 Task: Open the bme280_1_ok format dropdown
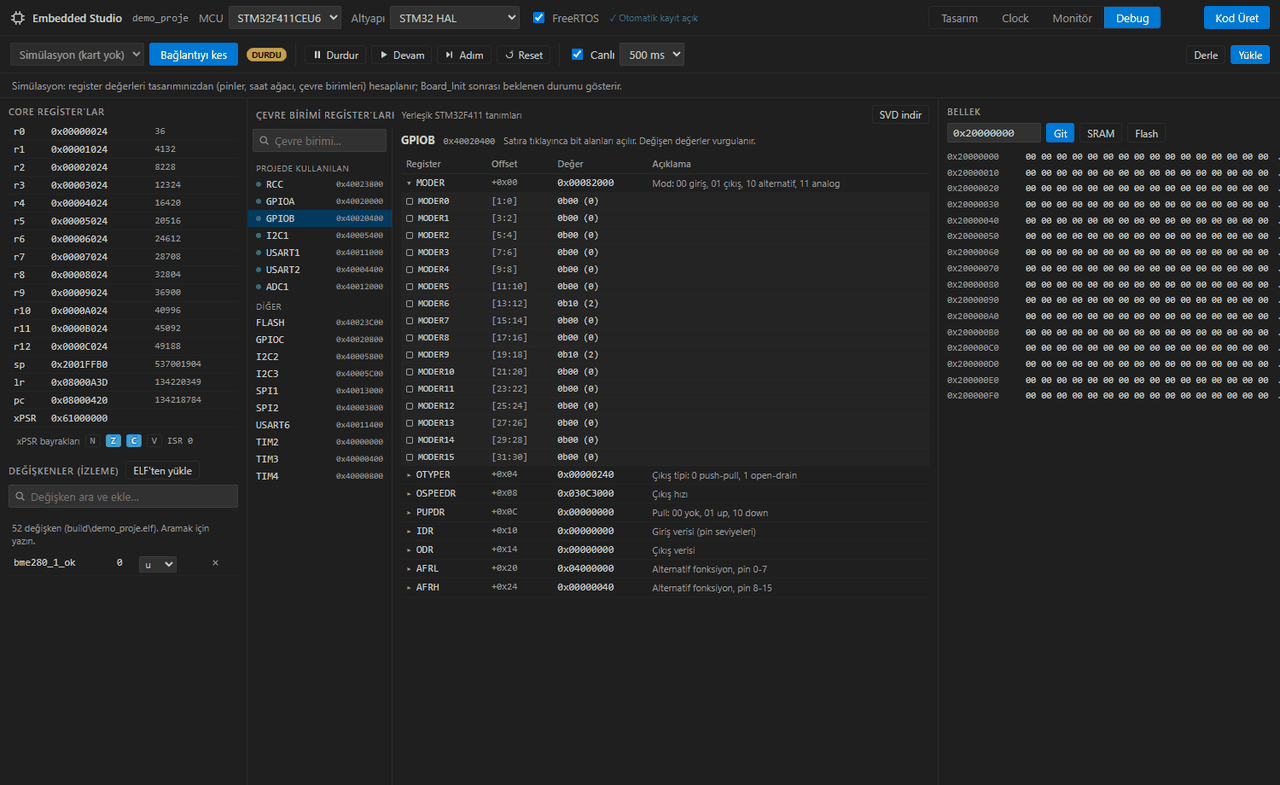(157, 564)
